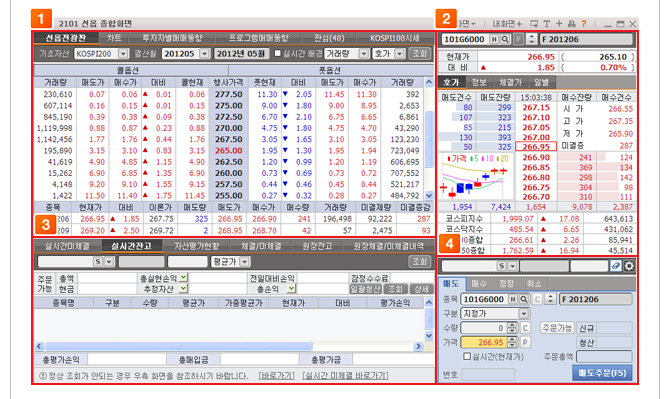The image size is (670, 399).
Task: Switch to the 투자자별매매동향 tab
Action: point(172,38)
